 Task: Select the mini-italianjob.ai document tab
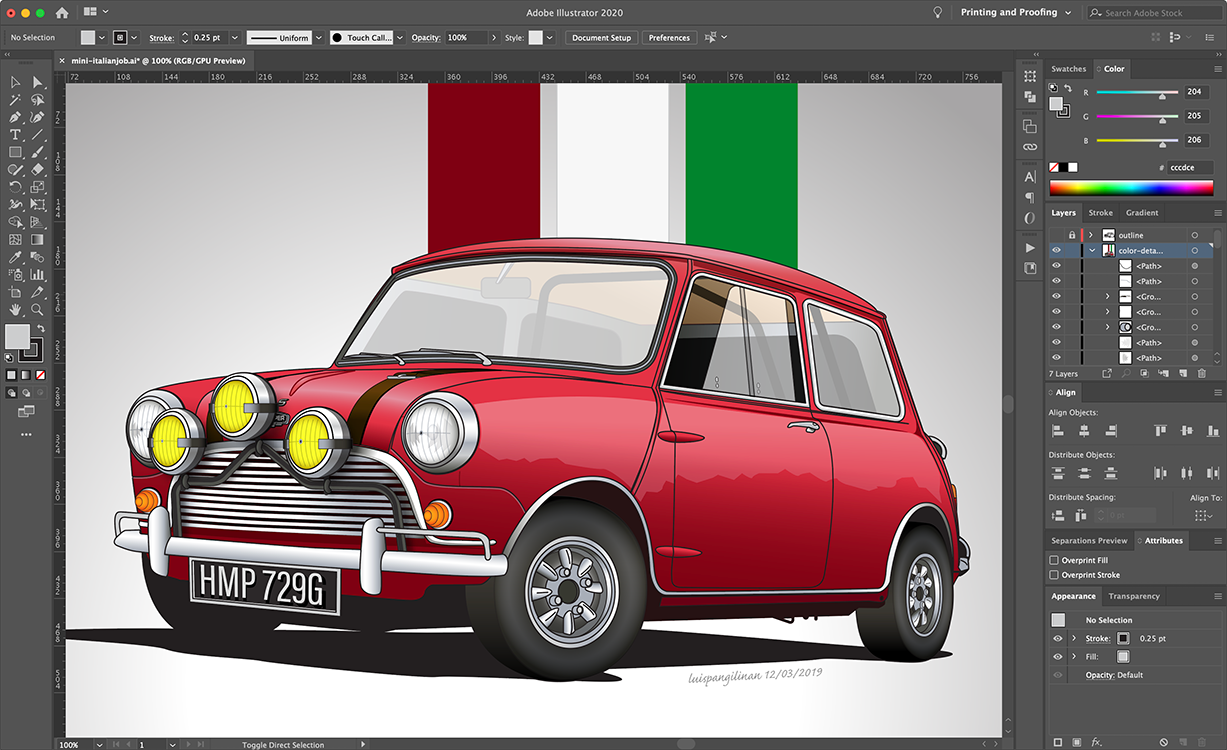[x=158, y=61]
